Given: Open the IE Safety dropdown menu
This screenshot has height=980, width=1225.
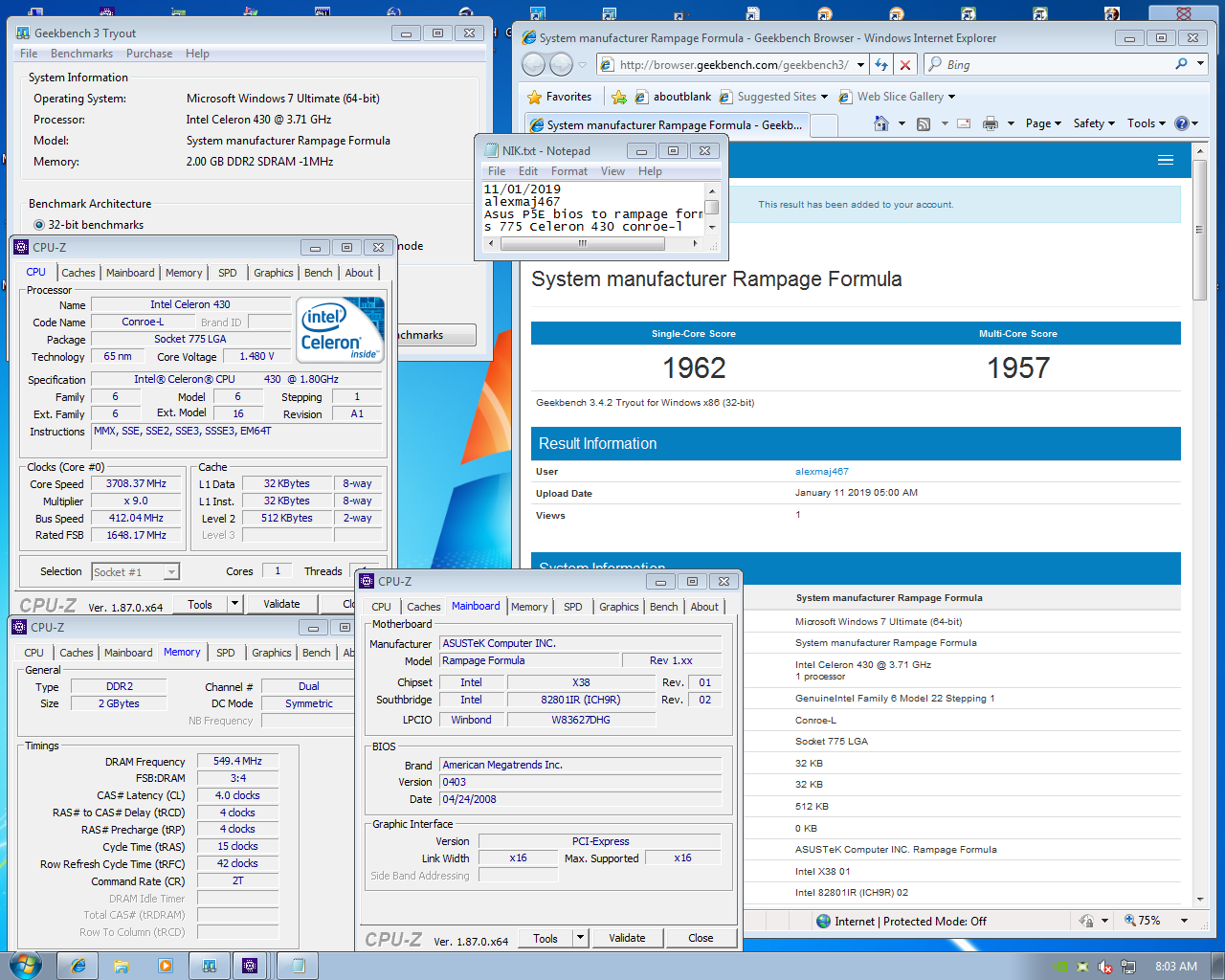Looking at the screenshot, I should click(x=1093, y=123).
